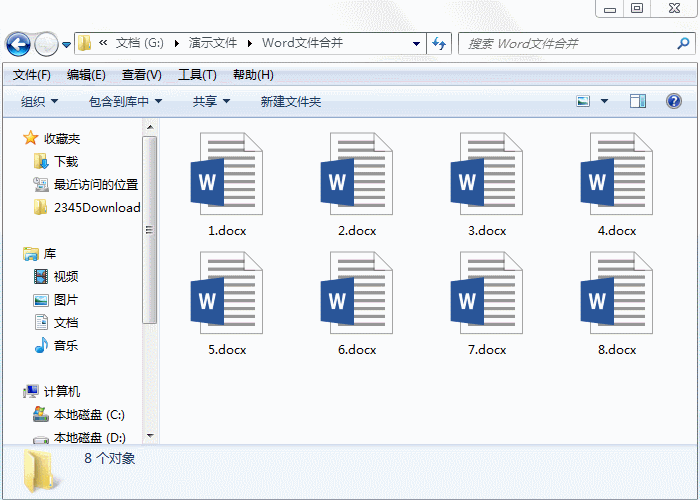
Task: Expand the arrow after 文档 (G:) in path
Action: coord(177,43)
